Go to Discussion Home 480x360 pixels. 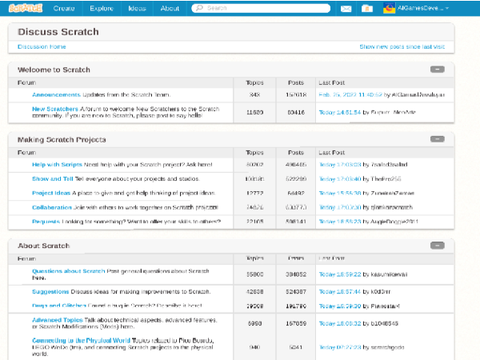pyautogui.click(x=42, y=47)
